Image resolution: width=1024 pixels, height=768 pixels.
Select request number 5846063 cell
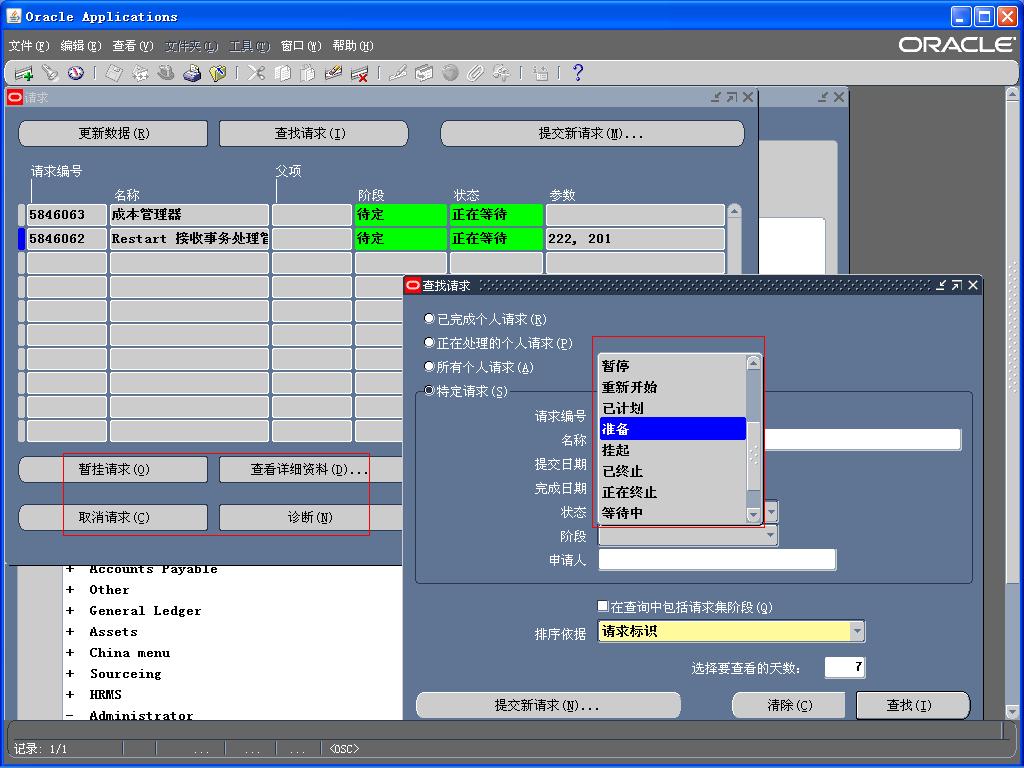[67, 214]
